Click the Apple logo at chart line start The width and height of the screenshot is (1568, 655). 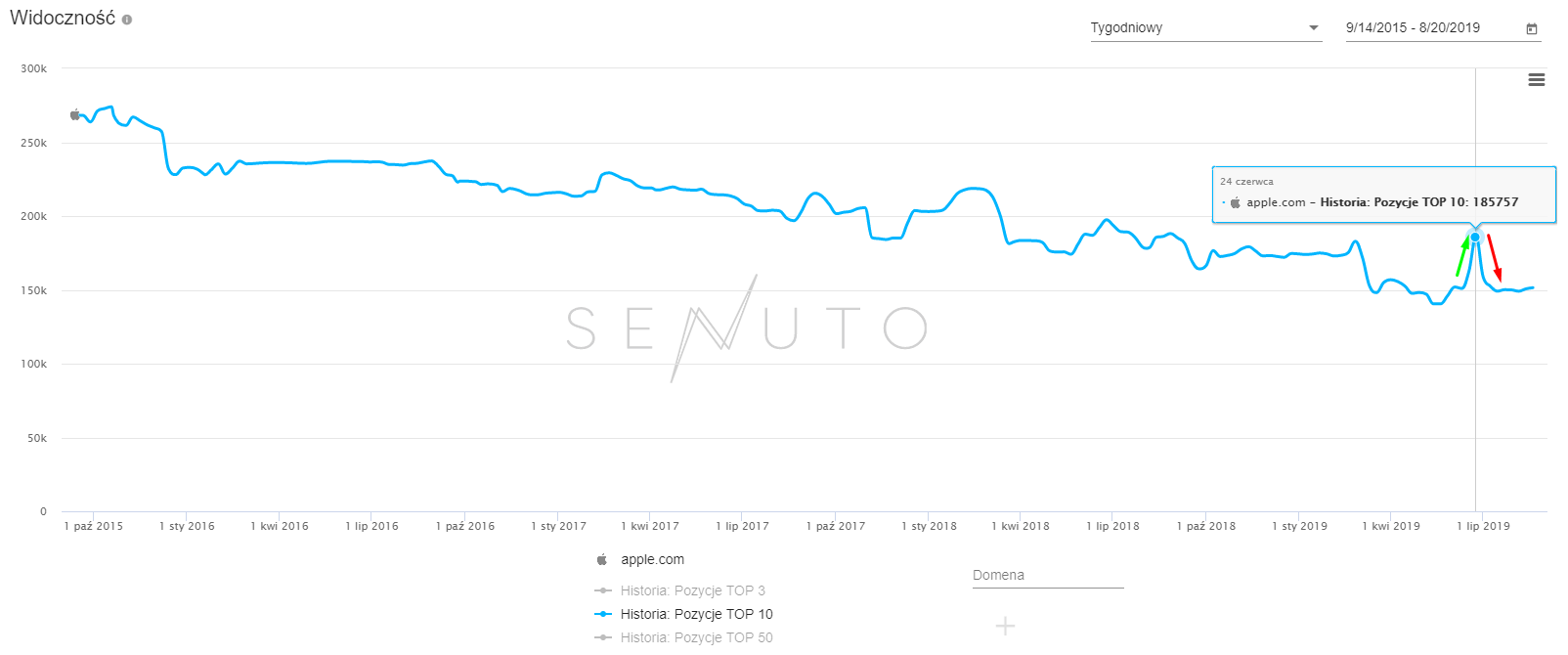75,114
